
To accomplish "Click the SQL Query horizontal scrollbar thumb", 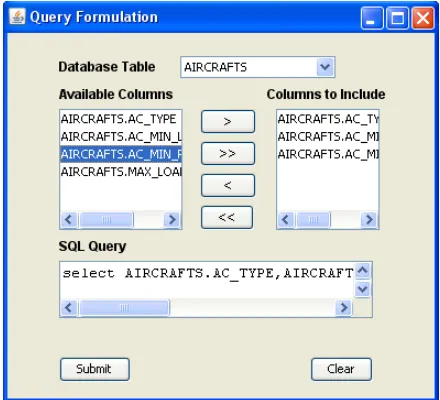I will coord(124,307).
